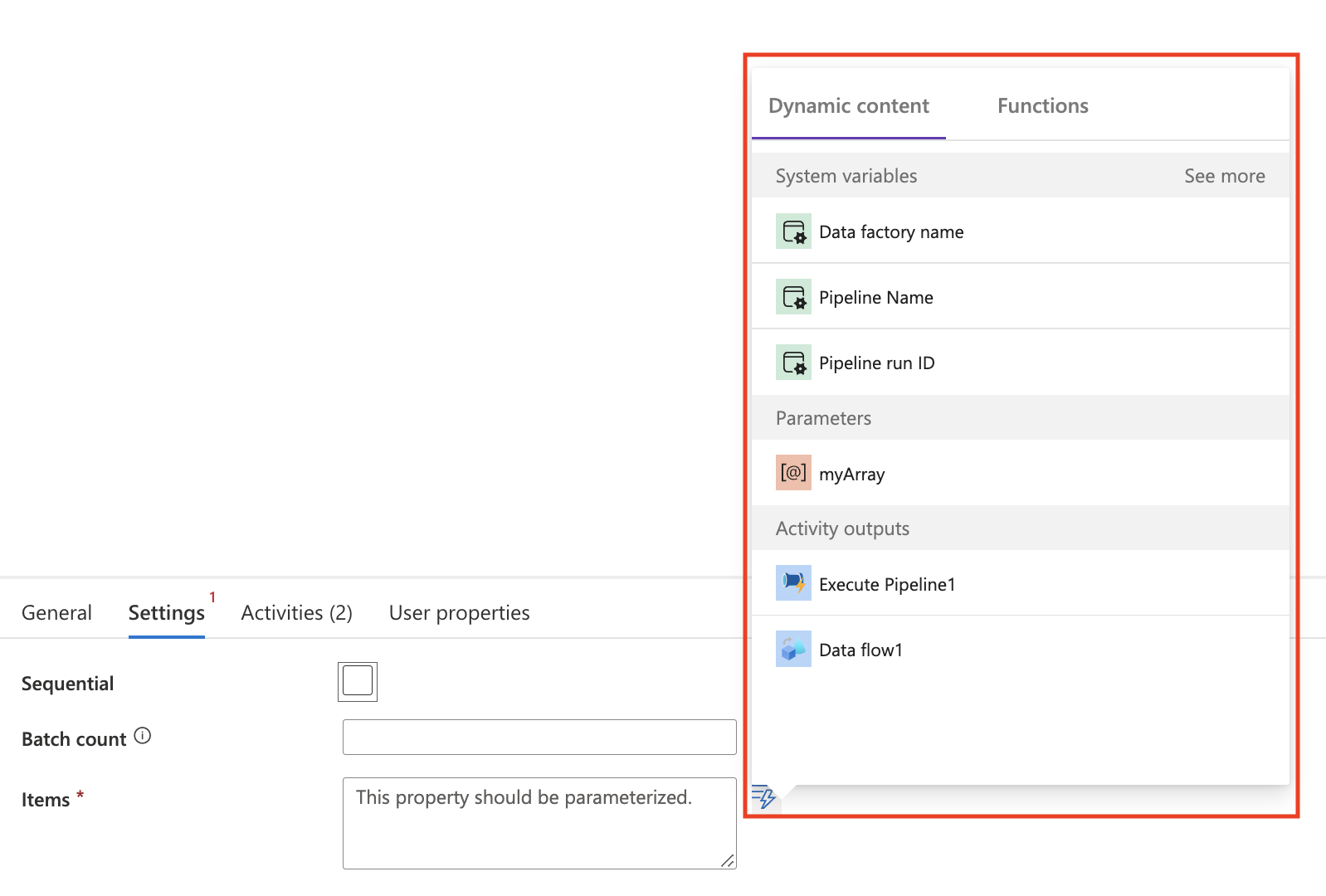Click the Data flow1 activity icon
Viewport: 1326px width, 896px height.
(793, 649)
